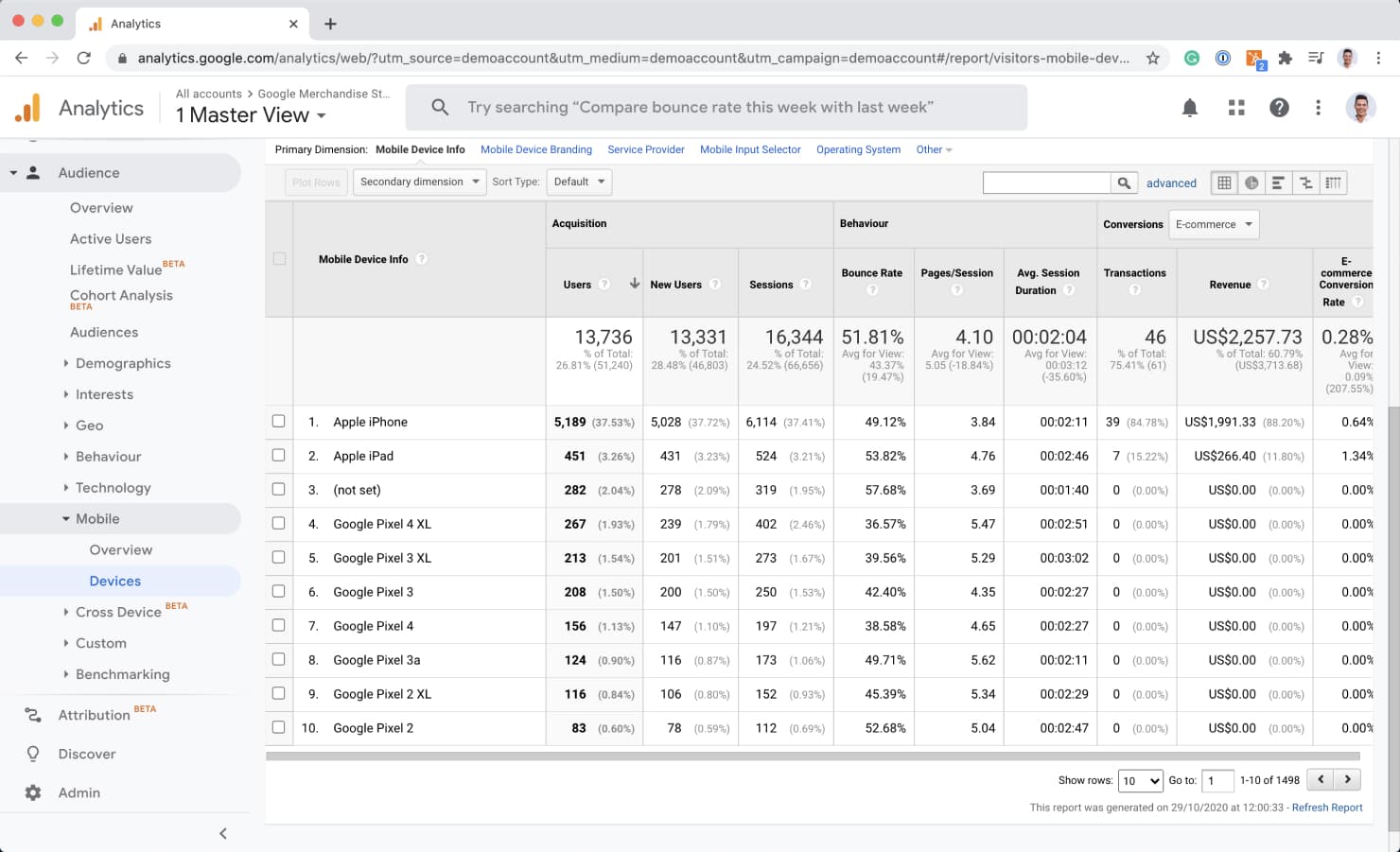Toggle the select-all checkbox in table header

point(278,257)
